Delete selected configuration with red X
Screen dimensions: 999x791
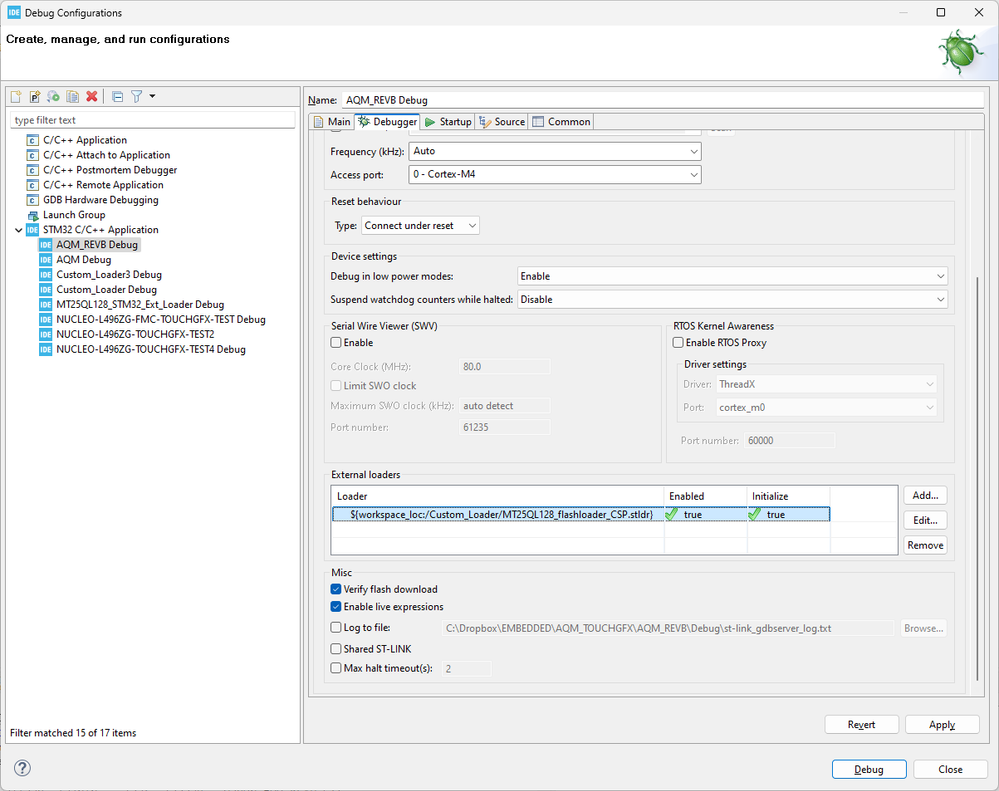pyautogui.click(x=92, y=96)
